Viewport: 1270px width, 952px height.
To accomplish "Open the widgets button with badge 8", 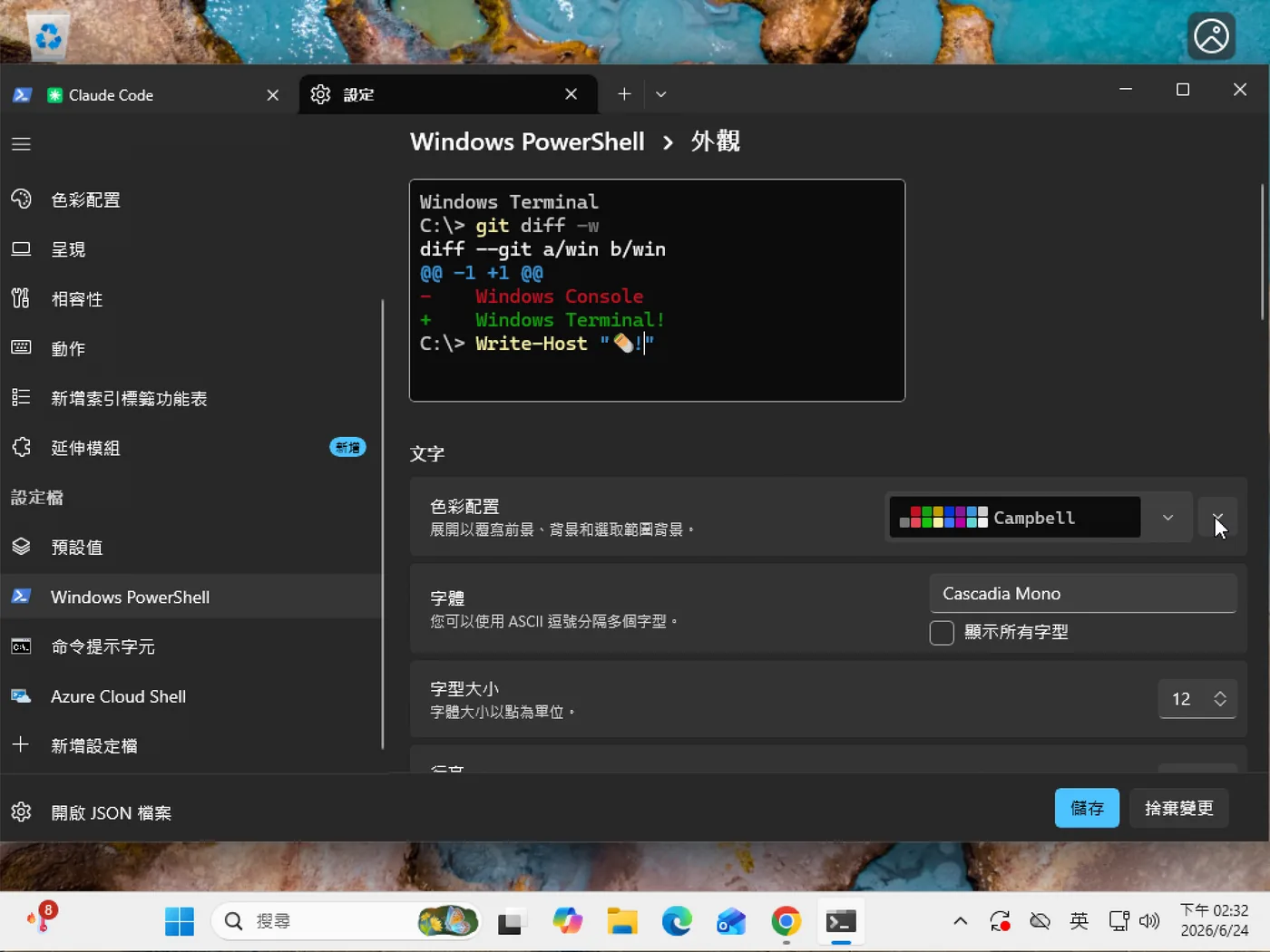I will coord(41,918).
